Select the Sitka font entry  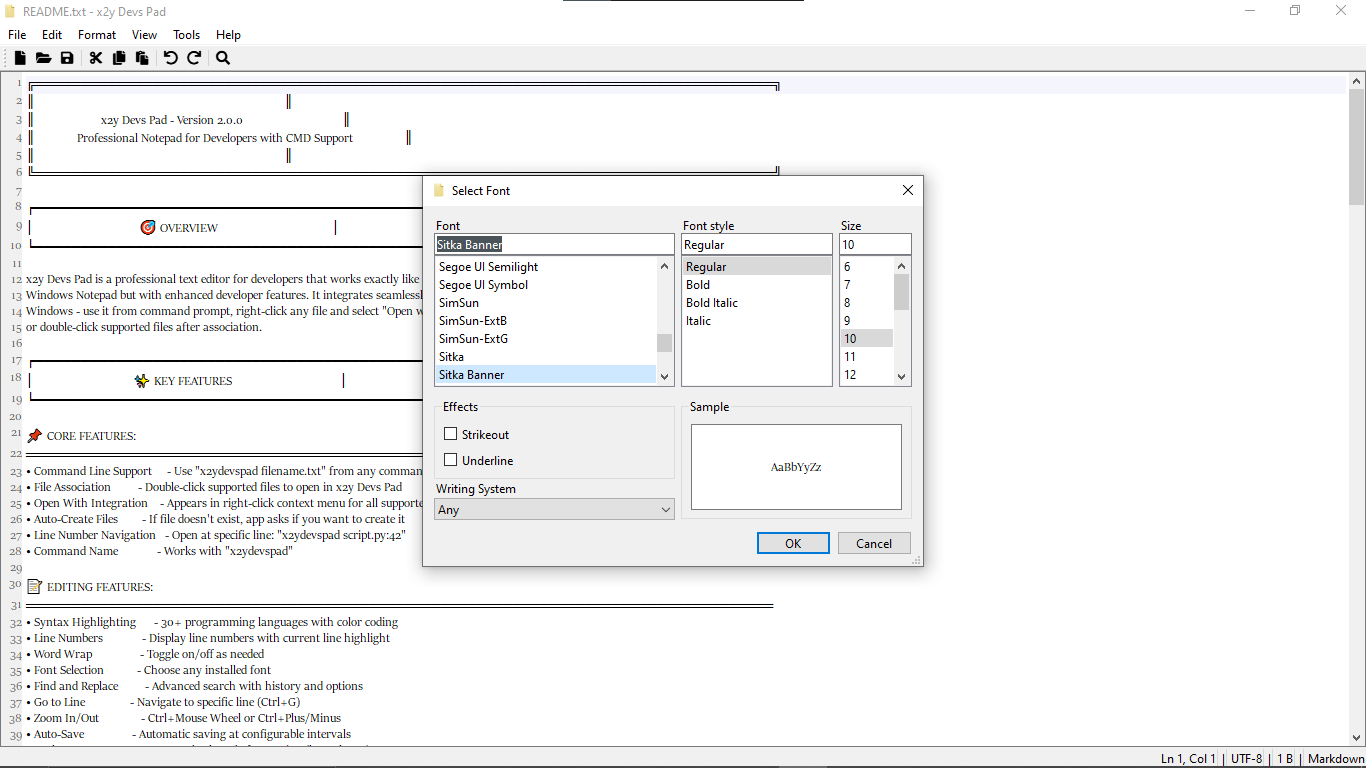[x=546, y=357]
